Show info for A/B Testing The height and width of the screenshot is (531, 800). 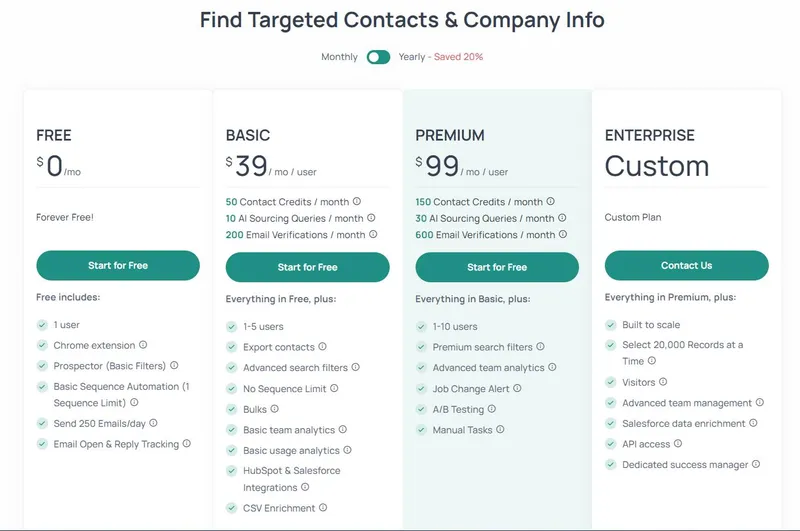pyautogui.click(x=491, y=409)
